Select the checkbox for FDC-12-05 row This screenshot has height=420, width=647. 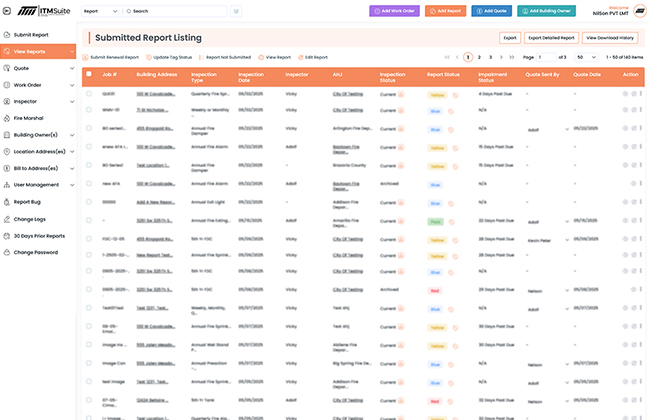(89, 238)
